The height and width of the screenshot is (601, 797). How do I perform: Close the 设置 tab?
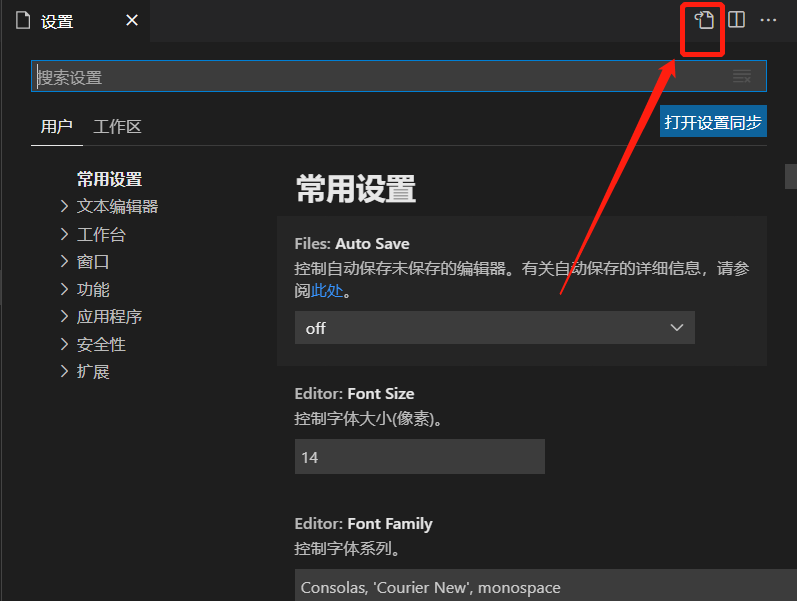[132, 20]
